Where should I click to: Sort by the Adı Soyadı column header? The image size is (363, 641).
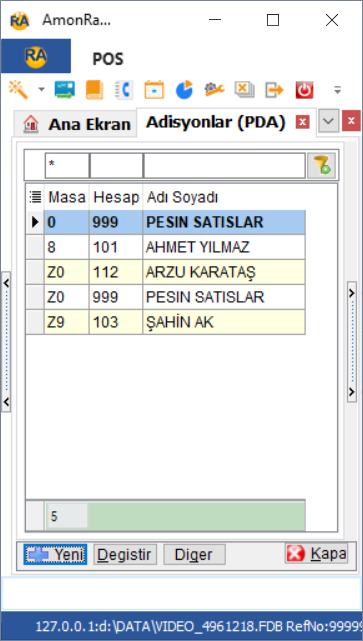[x=224, y=198]
